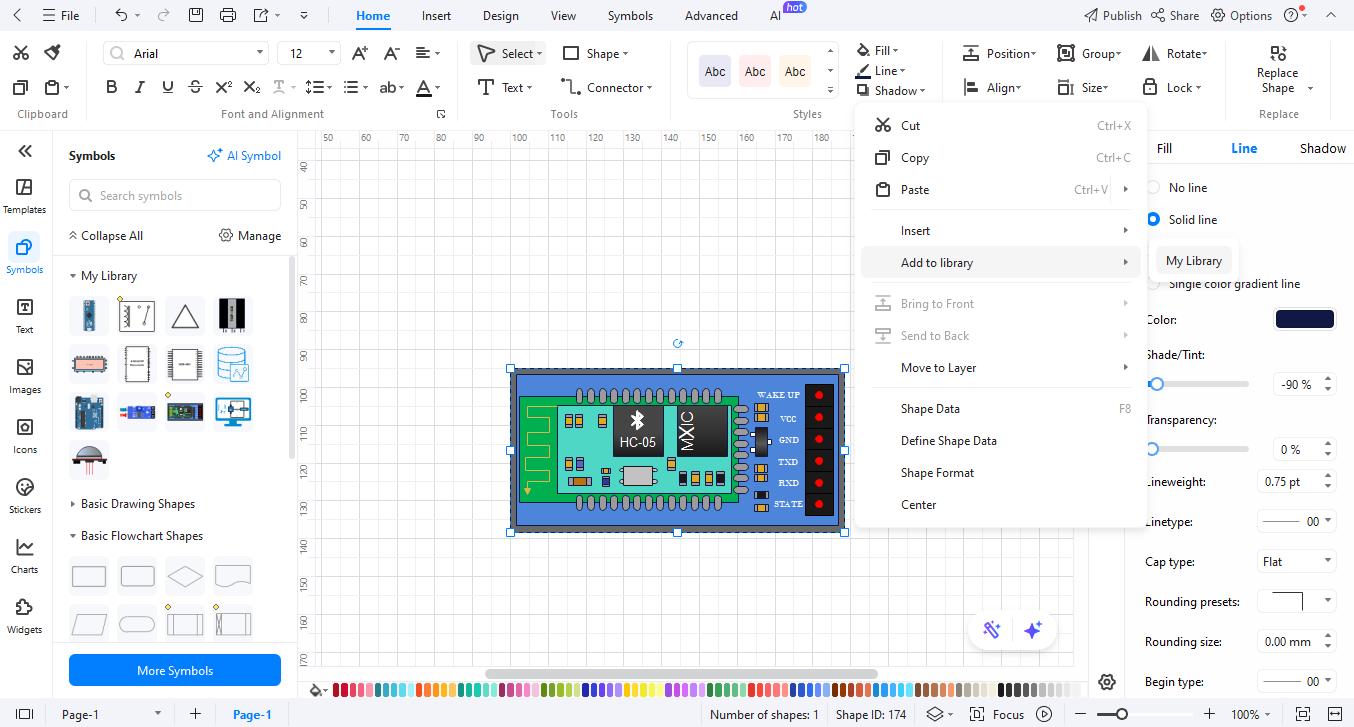The image size is (1354, 727).
Task: Switch to the Design ribbon tab
Action: pyautogui.click(x=500, y=16)
